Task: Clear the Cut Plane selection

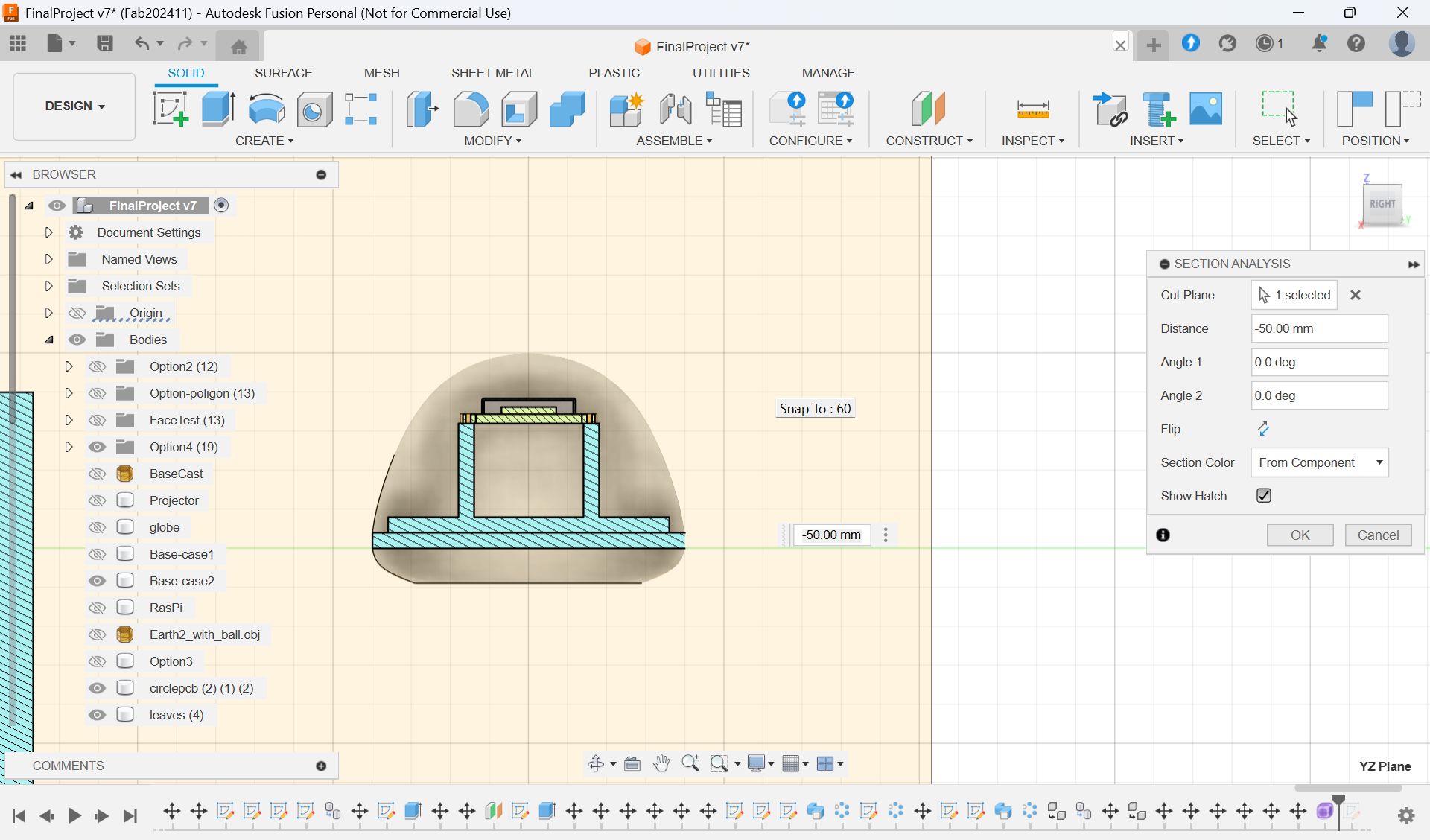Action: [1356, 295]
